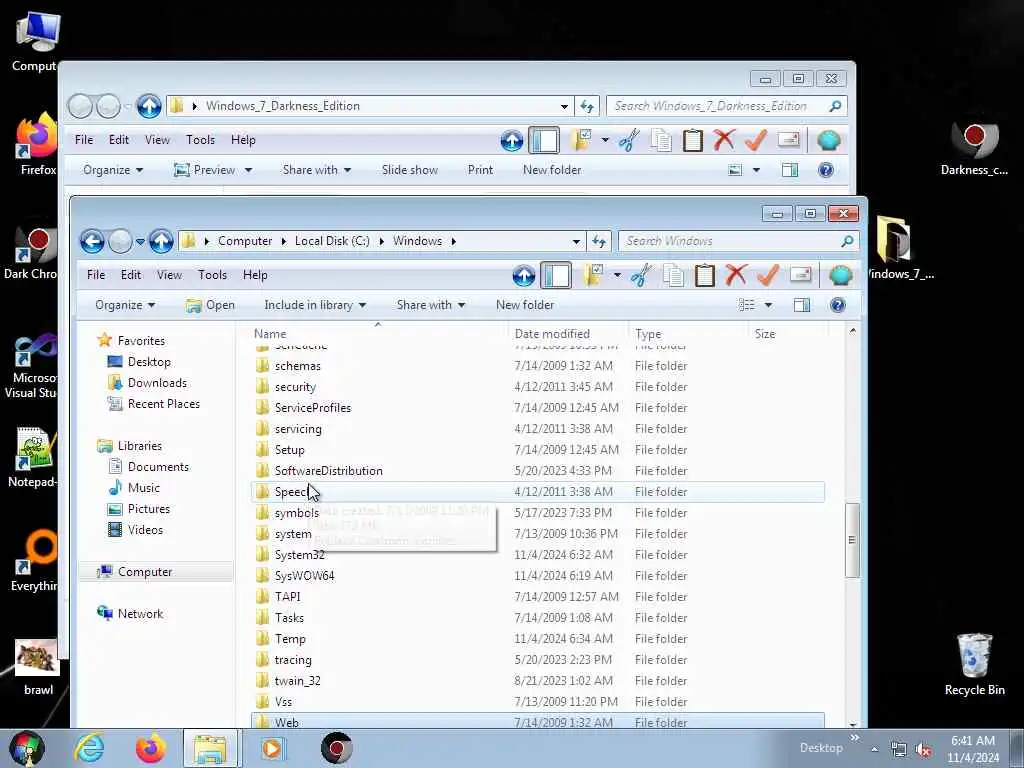1024x768 pixels.
Task: Open the Organize dropdown in Darkness Edition window
Action: [112, 170]
